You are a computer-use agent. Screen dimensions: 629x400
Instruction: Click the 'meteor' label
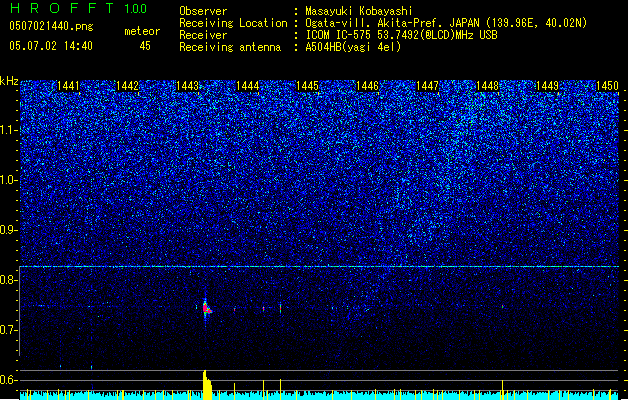pos(142,31)
